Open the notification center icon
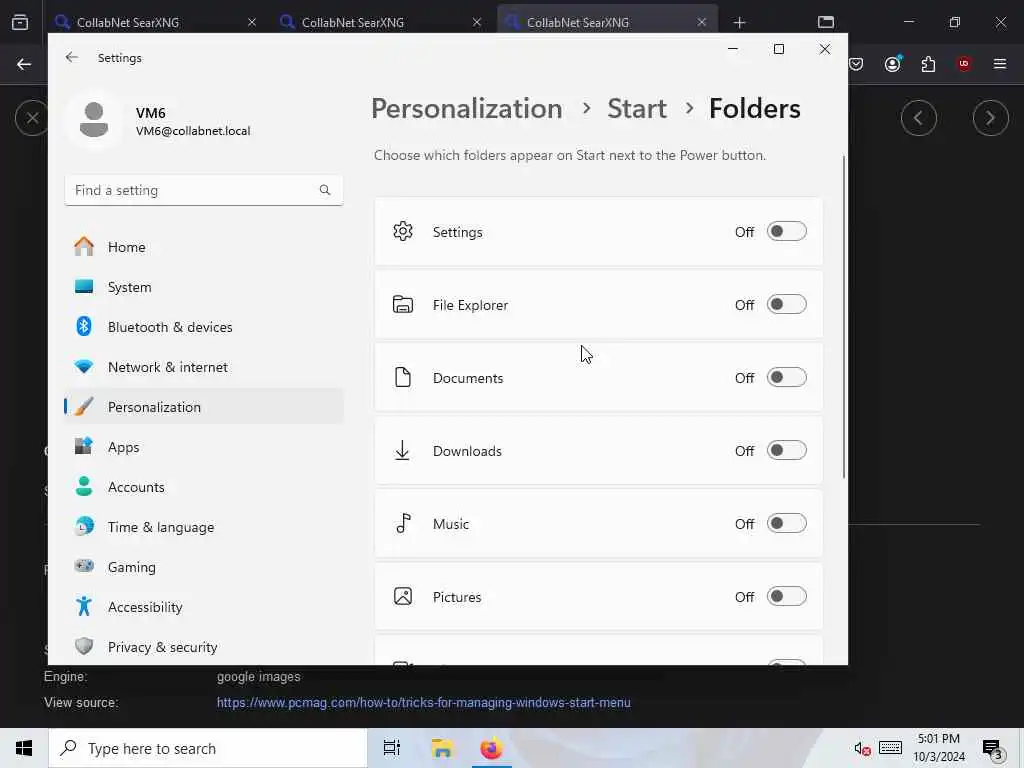 pos(992,749)
